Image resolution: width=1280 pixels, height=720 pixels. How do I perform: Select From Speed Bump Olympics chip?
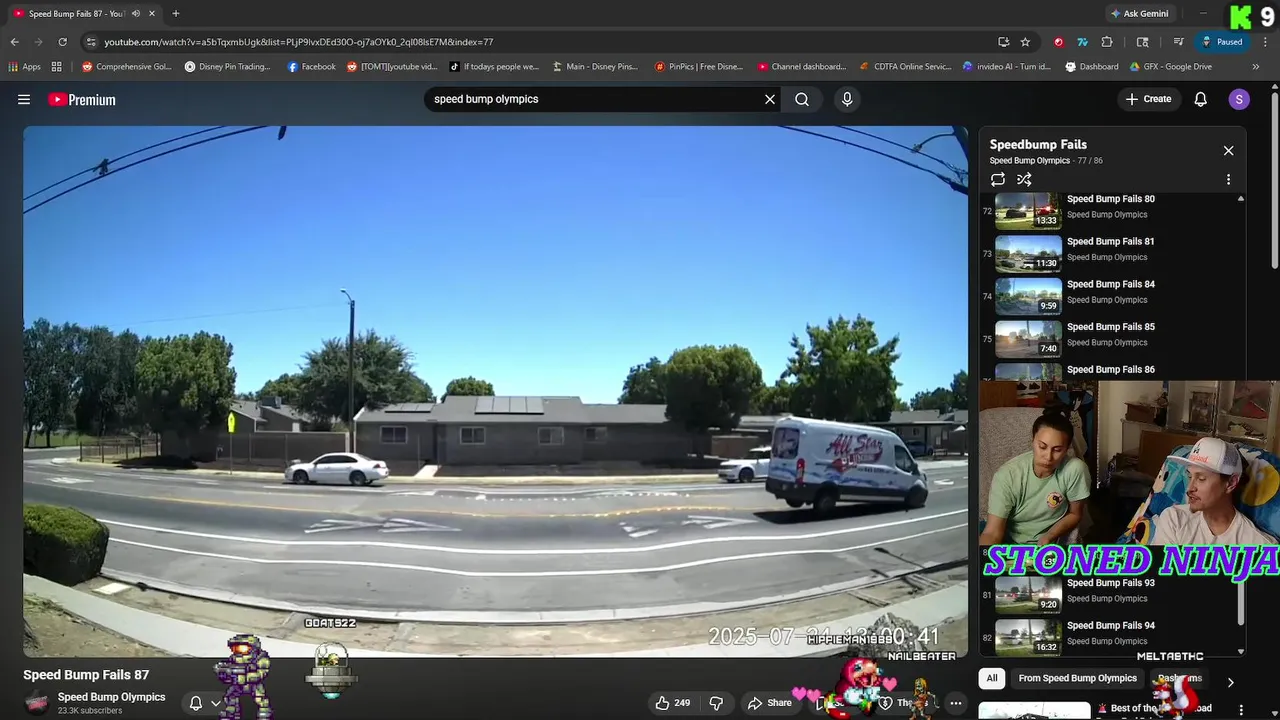1077,678
